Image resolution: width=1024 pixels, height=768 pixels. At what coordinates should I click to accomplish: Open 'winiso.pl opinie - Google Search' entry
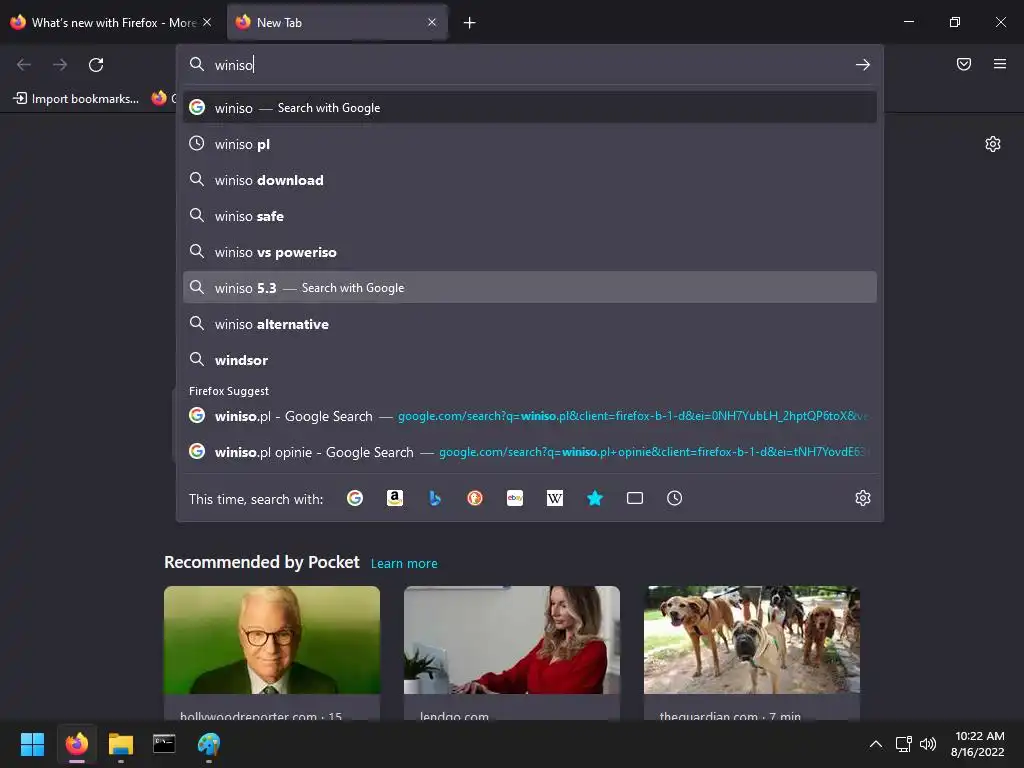(x=530, y=452)
